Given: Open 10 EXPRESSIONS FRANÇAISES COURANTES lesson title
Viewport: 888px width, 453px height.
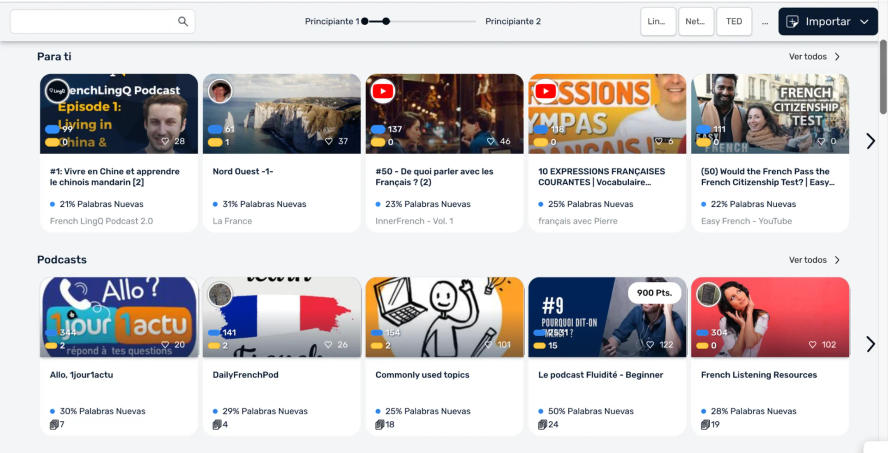Looking at the screenshot, I should point(601,177).
